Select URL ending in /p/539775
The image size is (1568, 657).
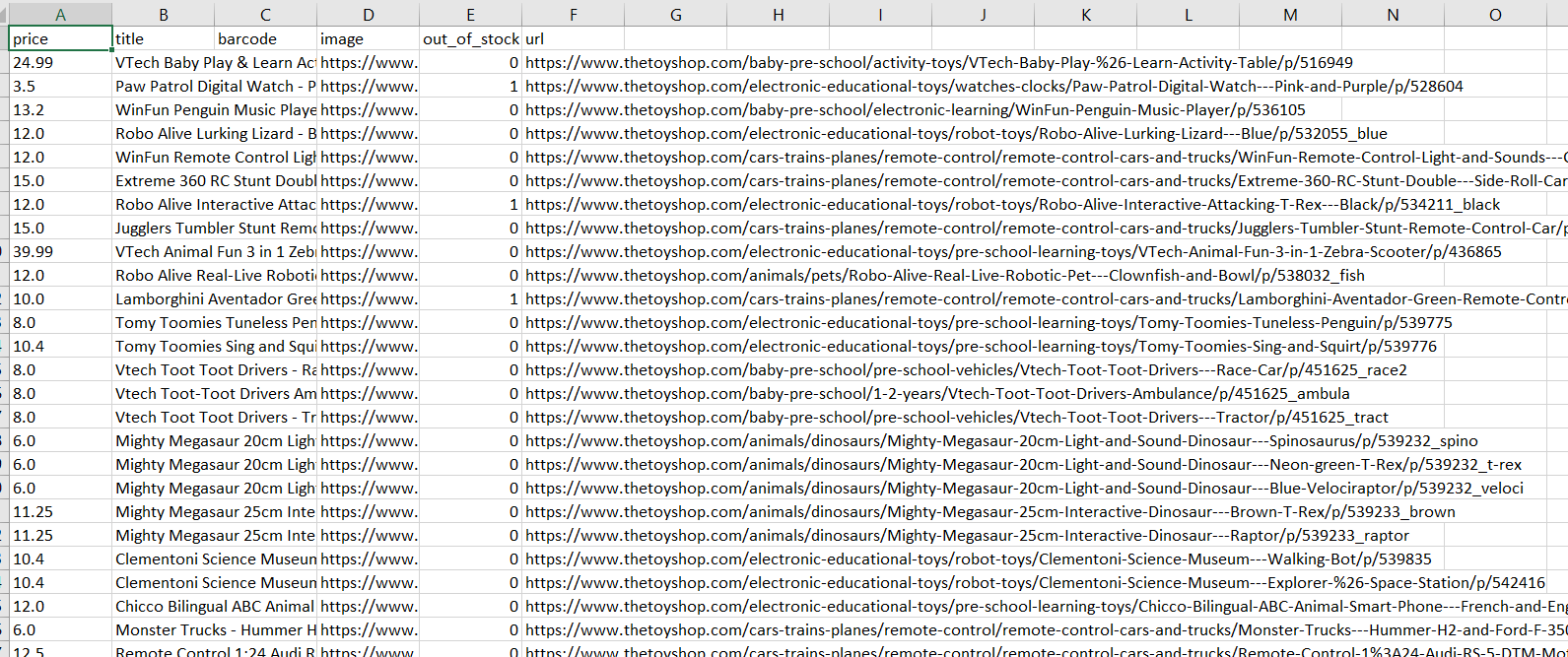click(989, 322)
